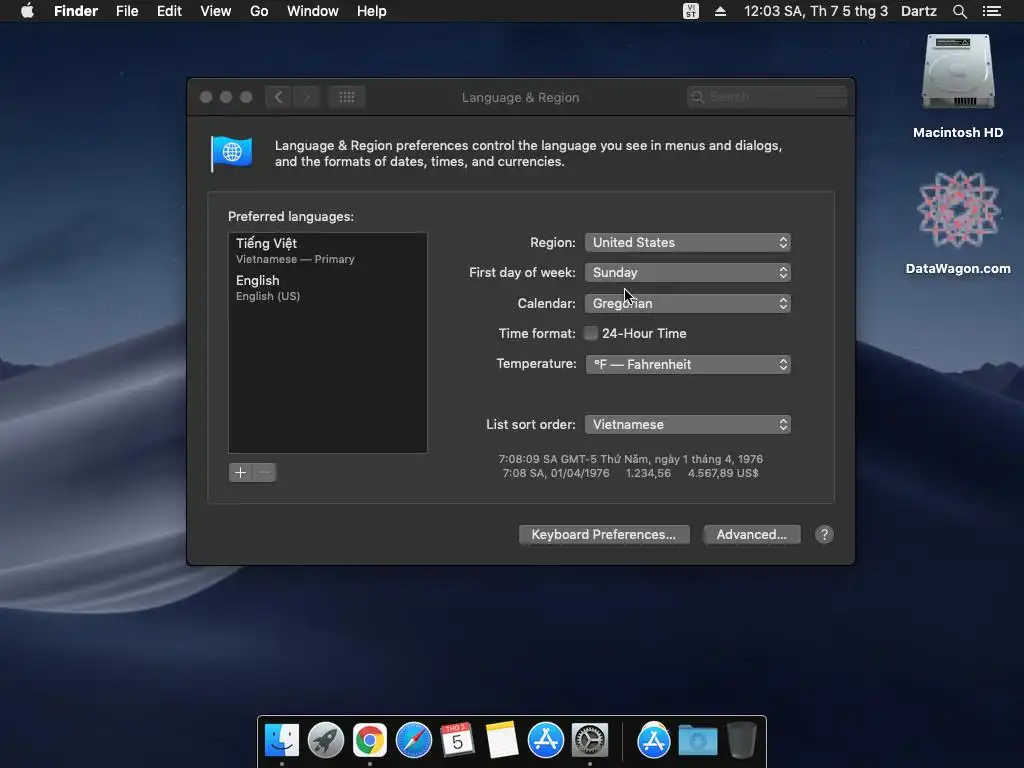1024x768 pixels.
Task: Remove language with minus button
Action: click(264, 473)
